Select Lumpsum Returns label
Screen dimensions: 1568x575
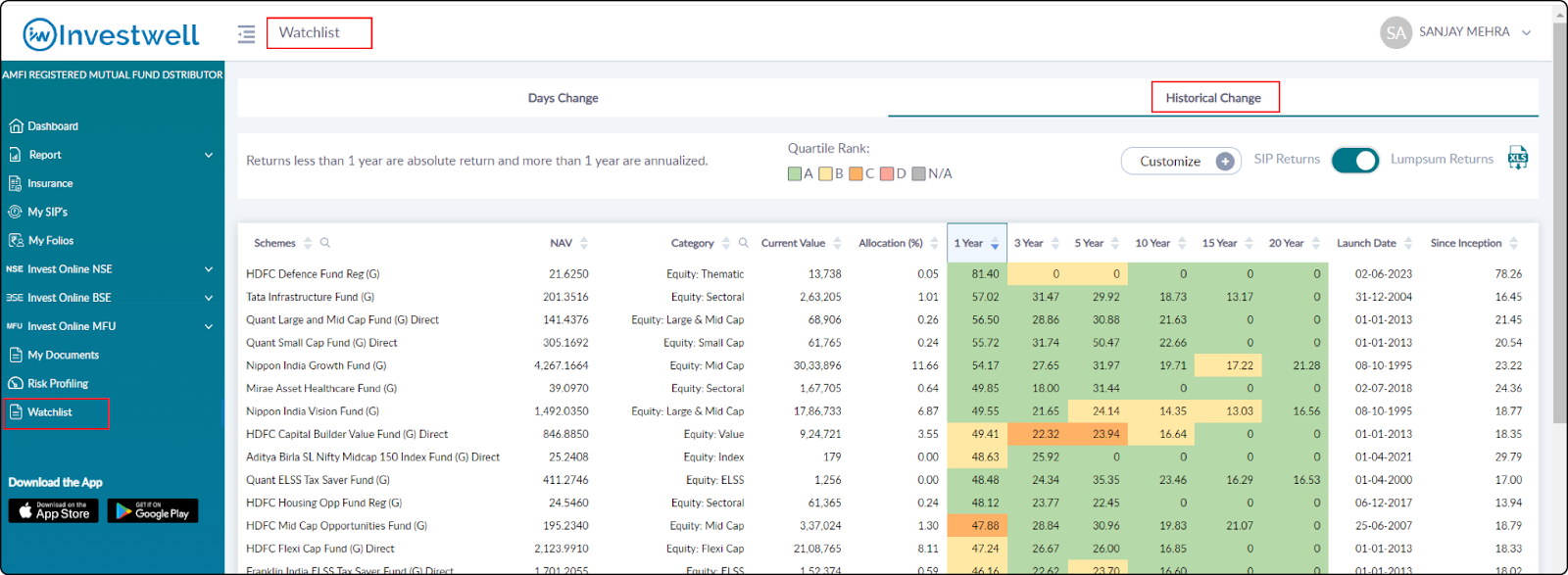tap(1442, 159)
